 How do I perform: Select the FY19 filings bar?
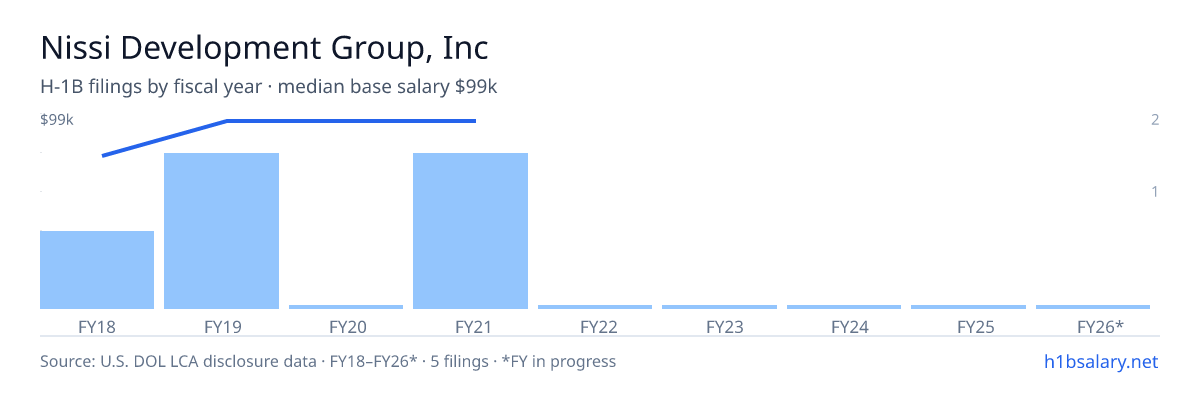click(x=221, y=231)
